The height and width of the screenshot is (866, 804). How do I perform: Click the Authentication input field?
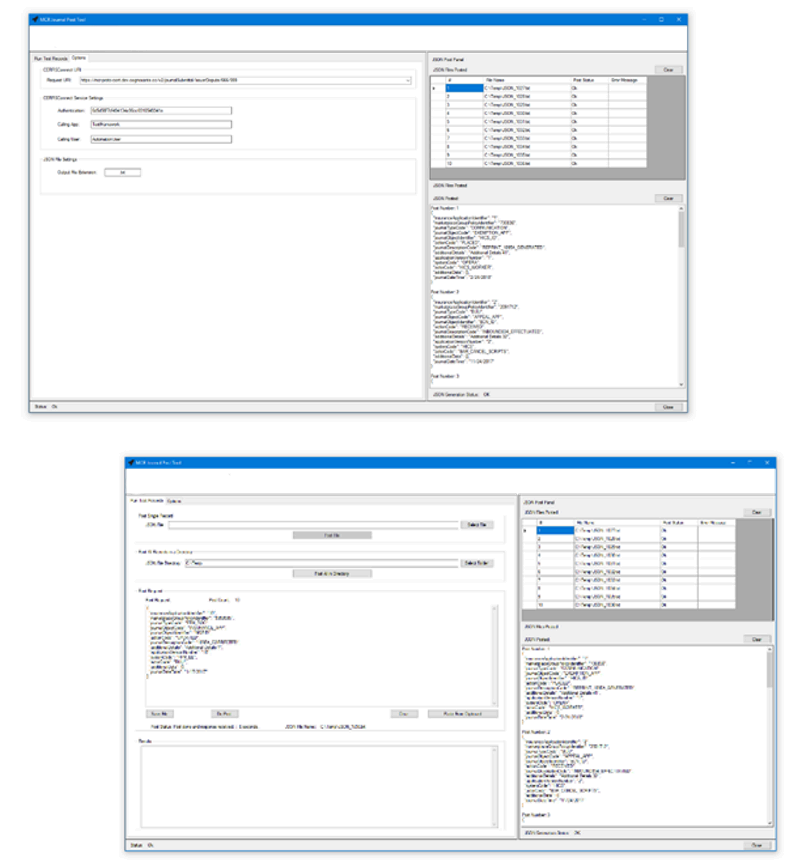pos(160,111)
